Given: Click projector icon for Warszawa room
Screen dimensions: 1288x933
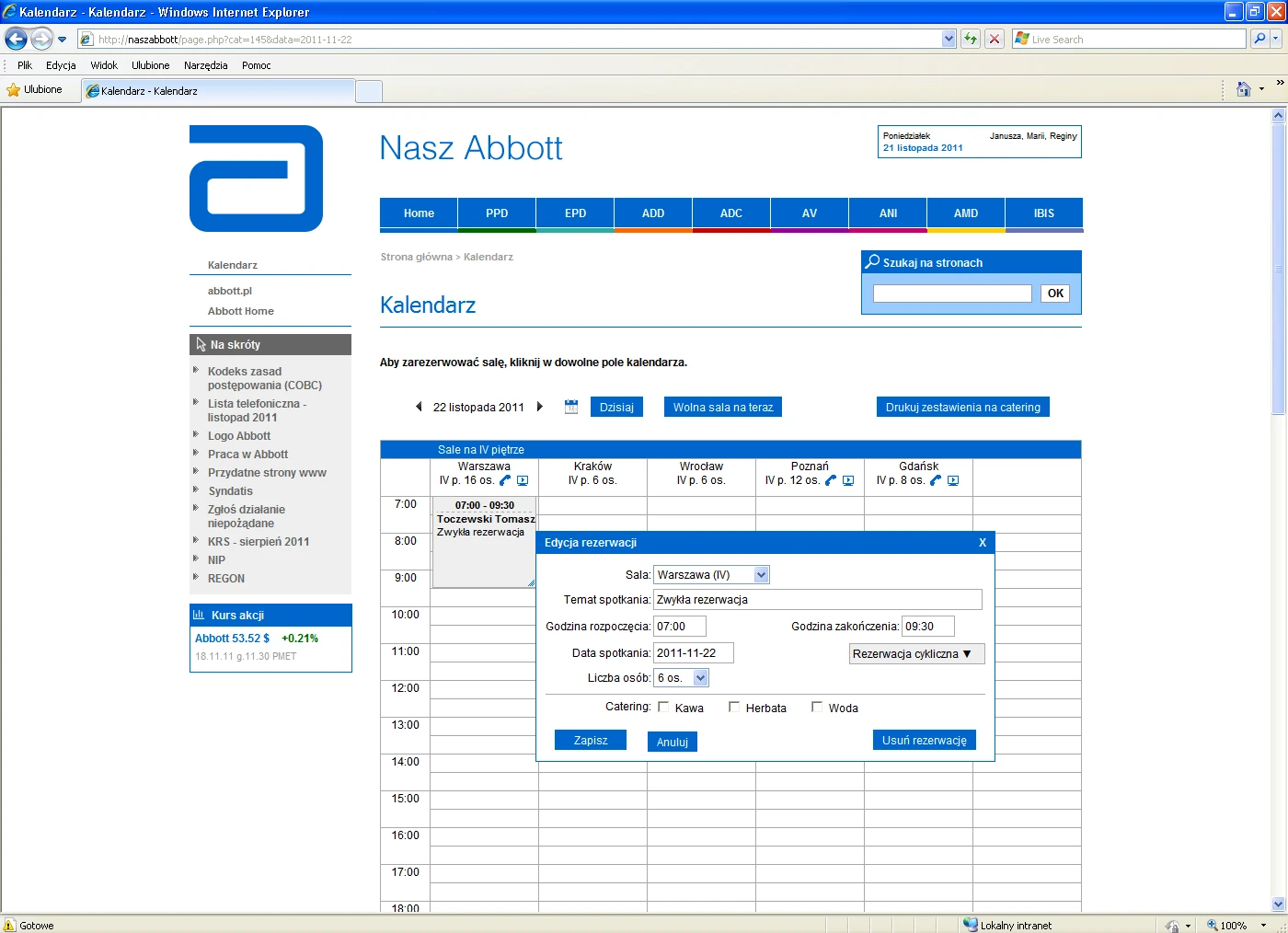Looking at the screenshot, I should [523, 480].
